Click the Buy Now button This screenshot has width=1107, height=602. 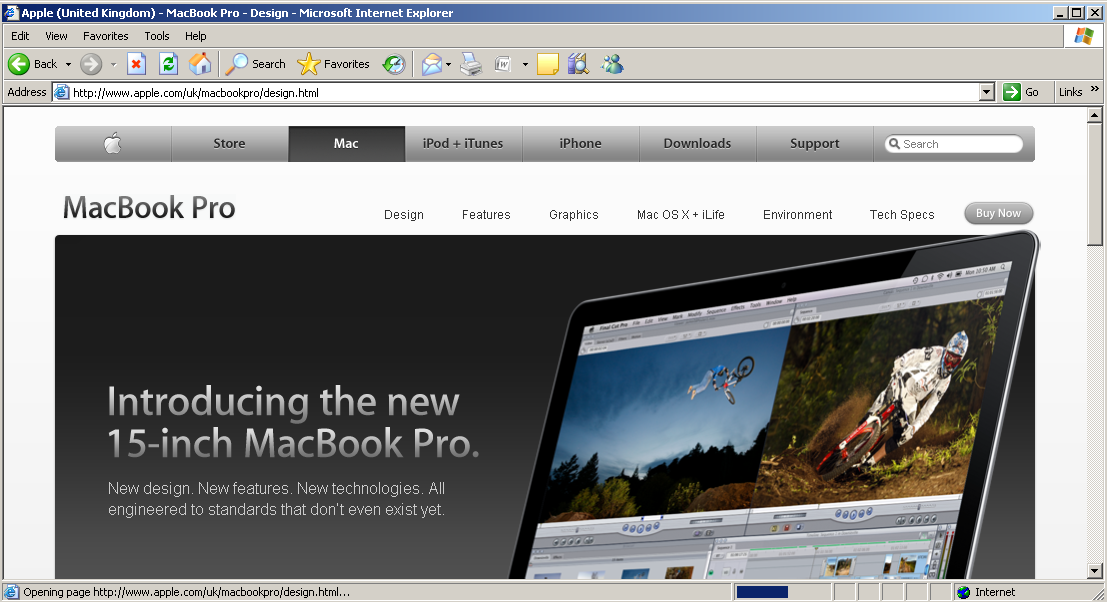(998, 213)
